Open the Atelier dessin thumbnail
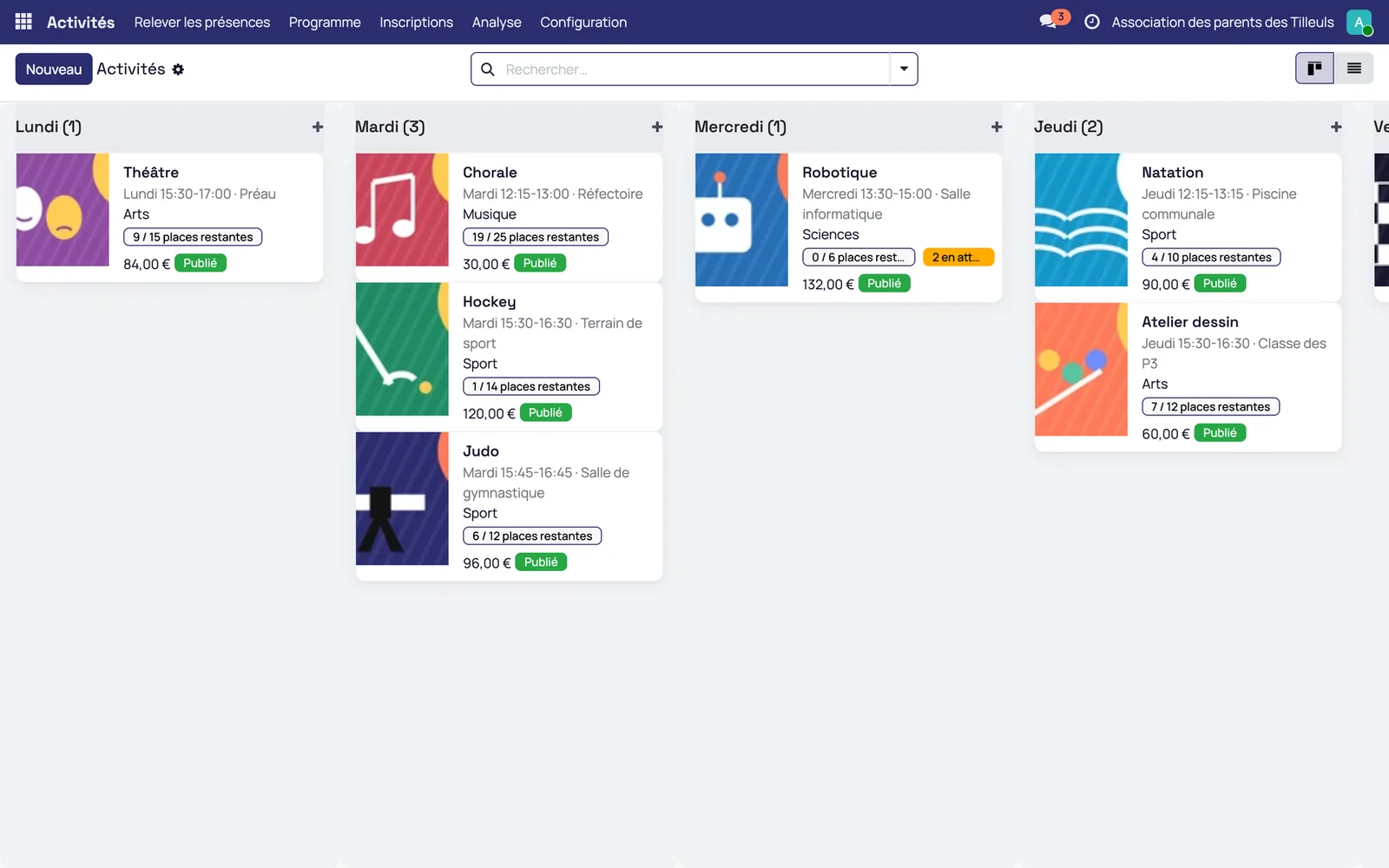Image resolution: width=1389 pixels, height=868 pixels. click(1081, 369)
